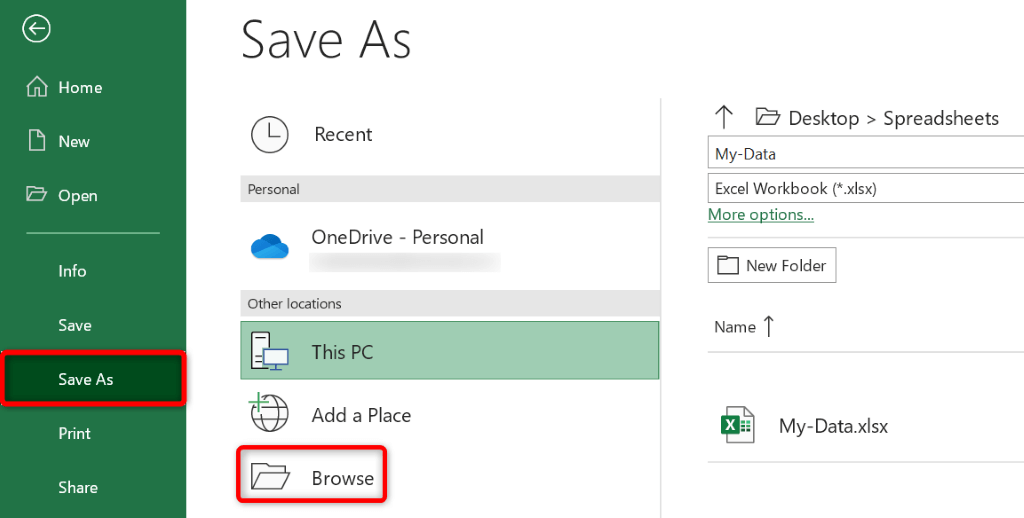This screenshot has width=1024, height=518.
Task: Click the Home house icon
Action: click(x=37, y=88)
